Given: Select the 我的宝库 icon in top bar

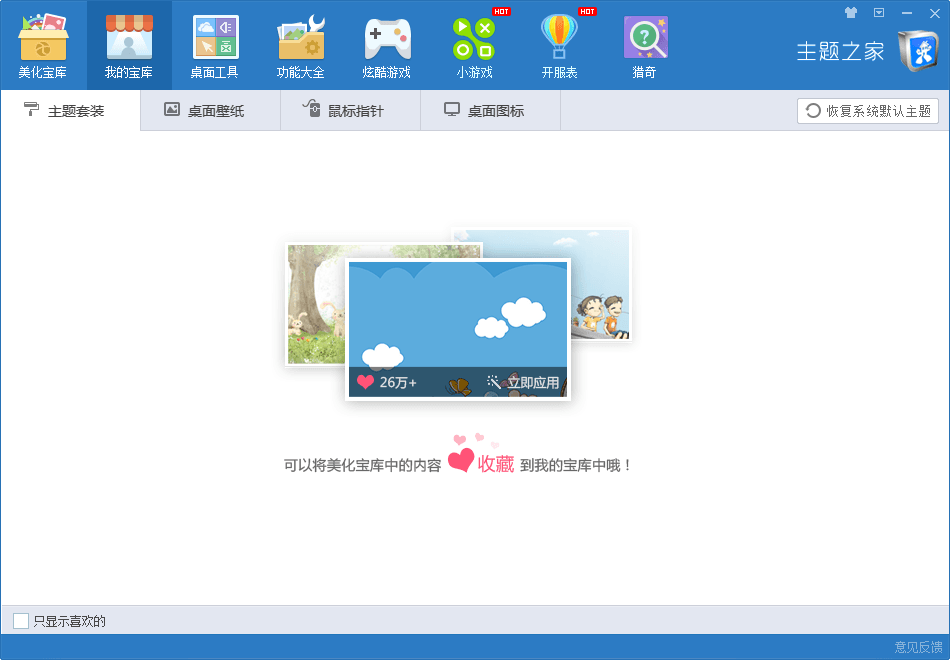Looking at the screenshot, I should (129, 45).
